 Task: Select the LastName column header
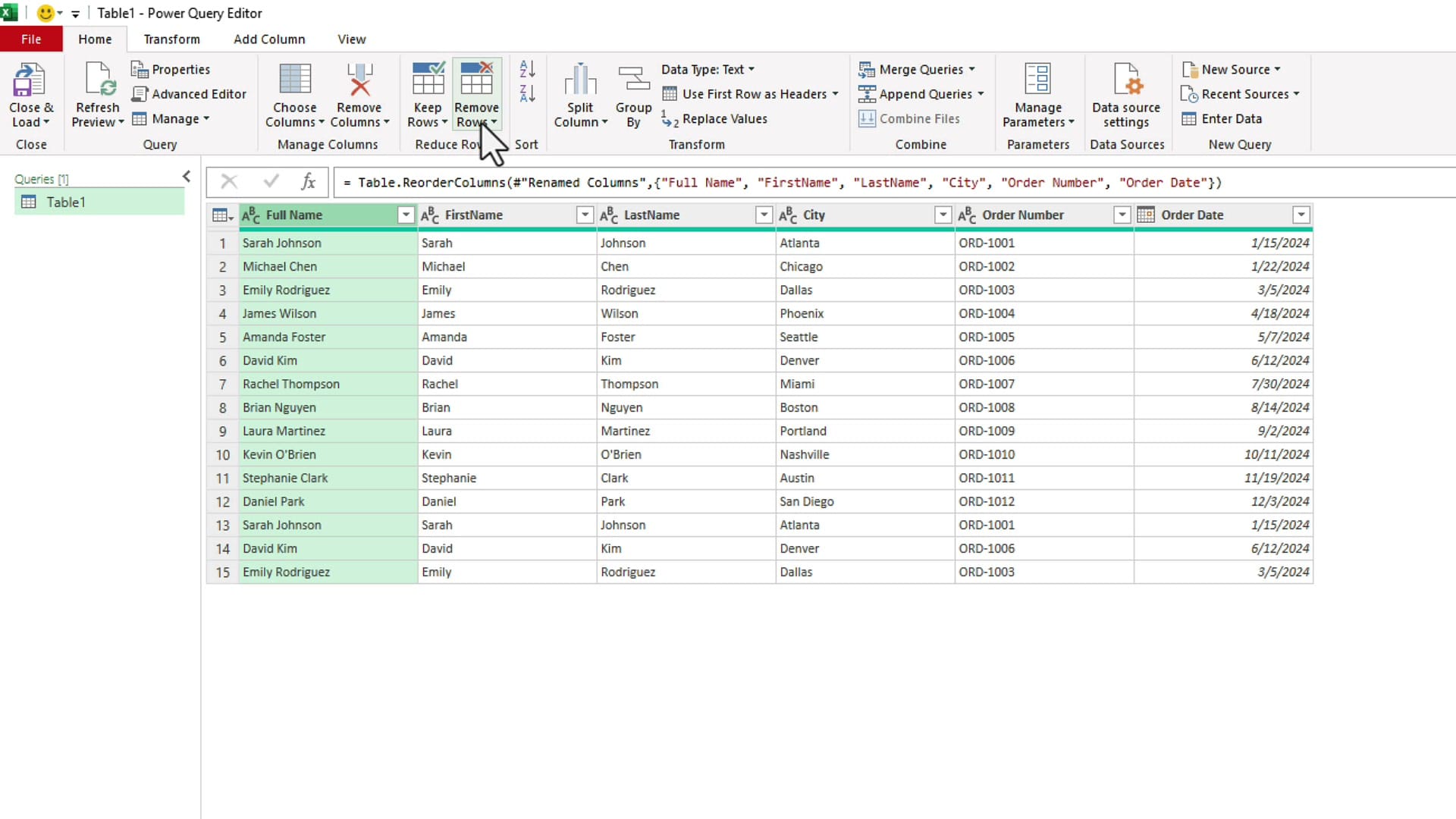tap(686, 215)
